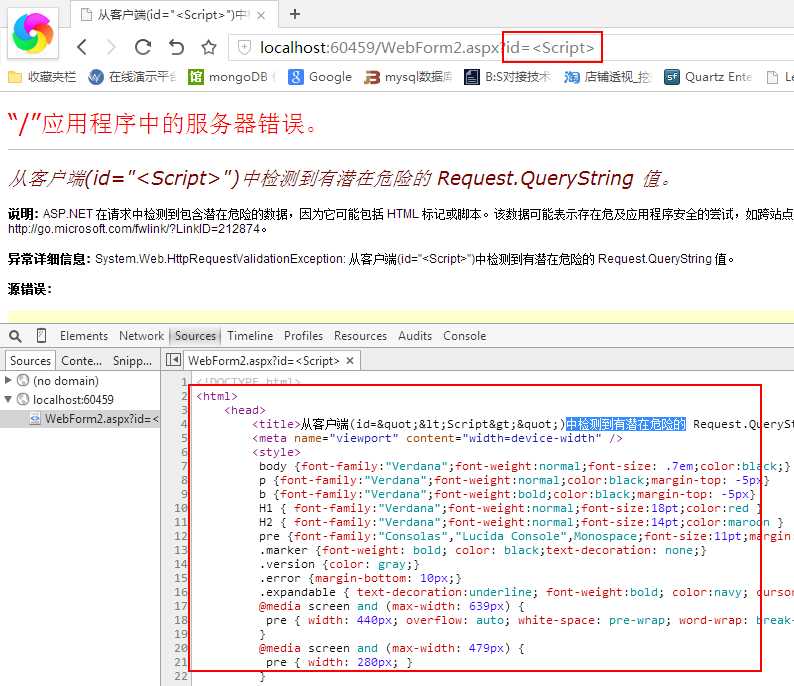Select the Sources navigator sub-tab
The height and width of the screenshot is (686, 794).
pos(30,360)
